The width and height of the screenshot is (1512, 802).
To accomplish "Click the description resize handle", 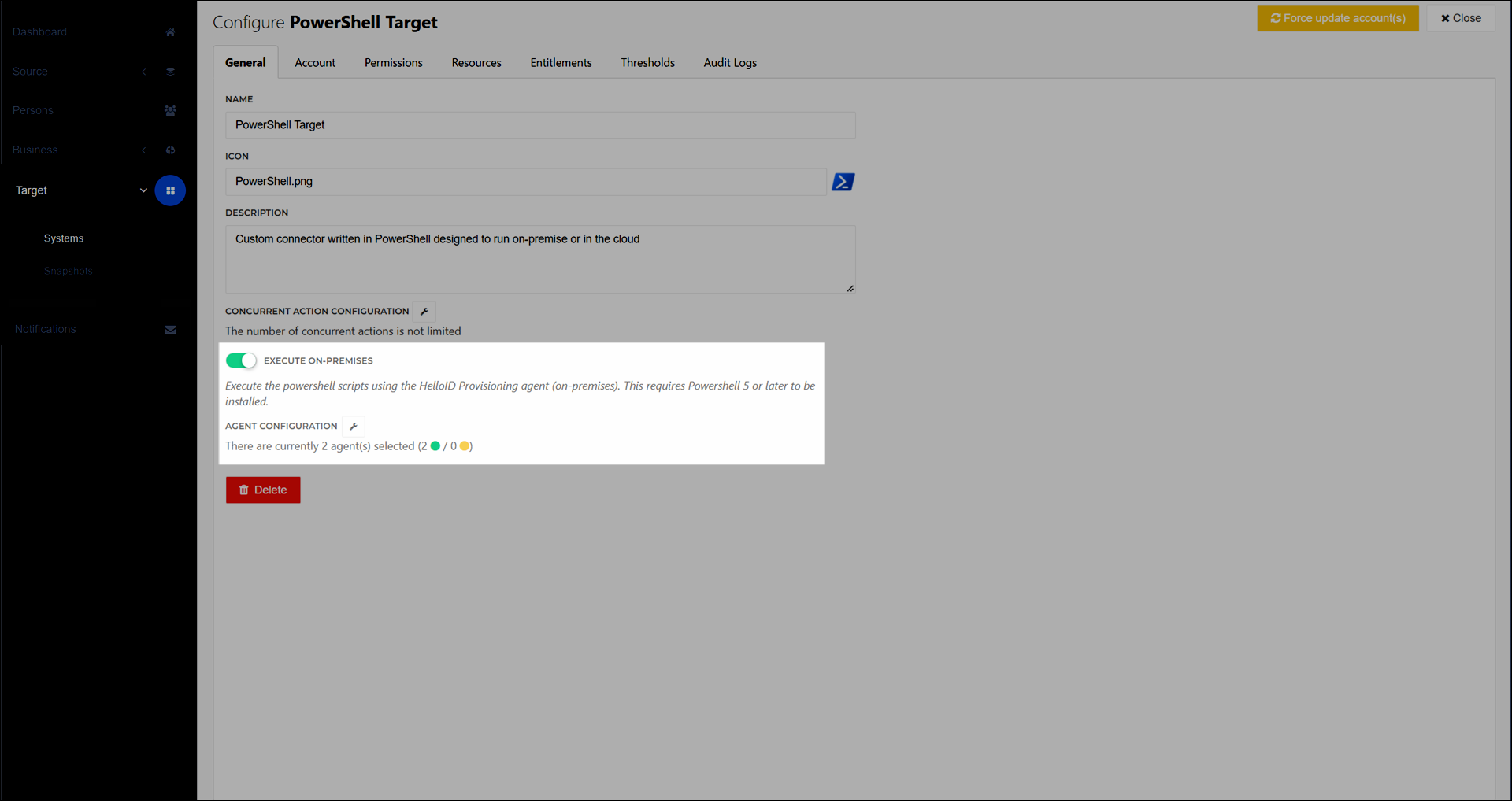I will click(850, 289).
